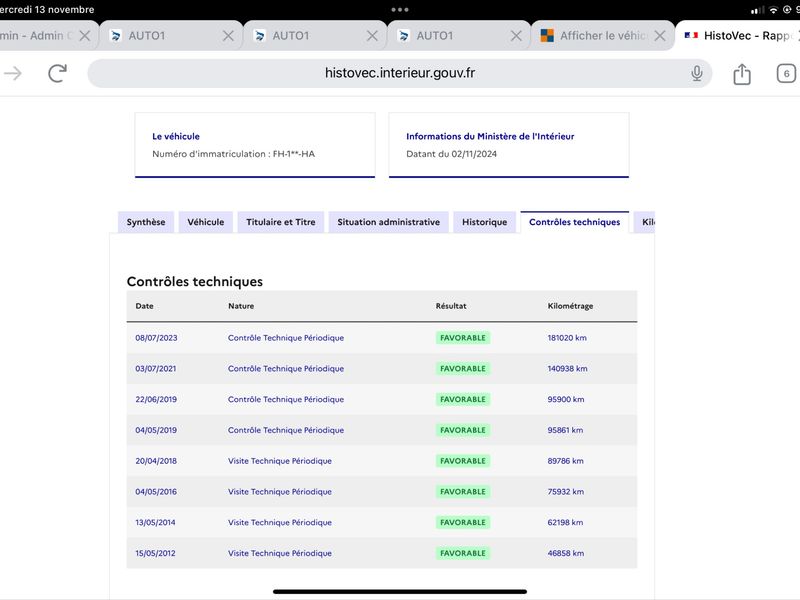Reload the page with the refresh icon

(x=58, y=73)
